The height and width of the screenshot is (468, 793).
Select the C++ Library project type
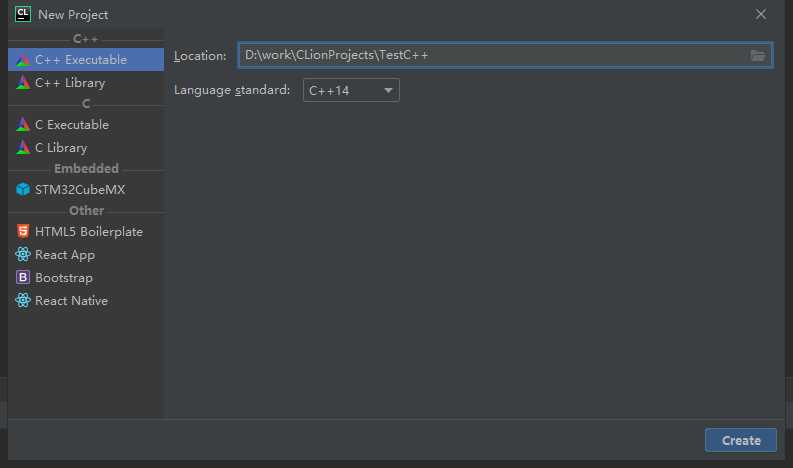tap(86, 82)
